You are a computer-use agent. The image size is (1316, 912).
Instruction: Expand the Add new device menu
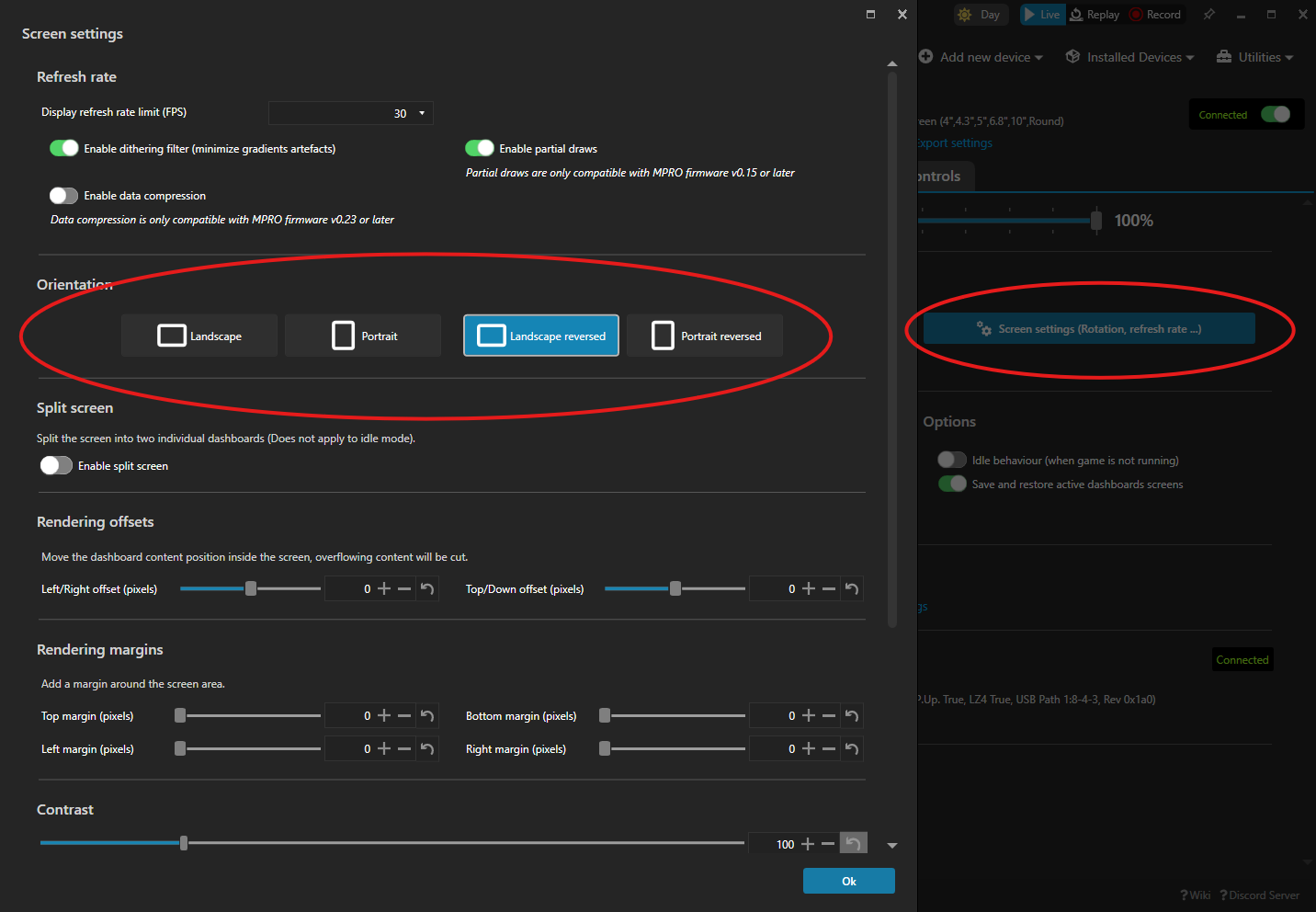coord(981,57)
